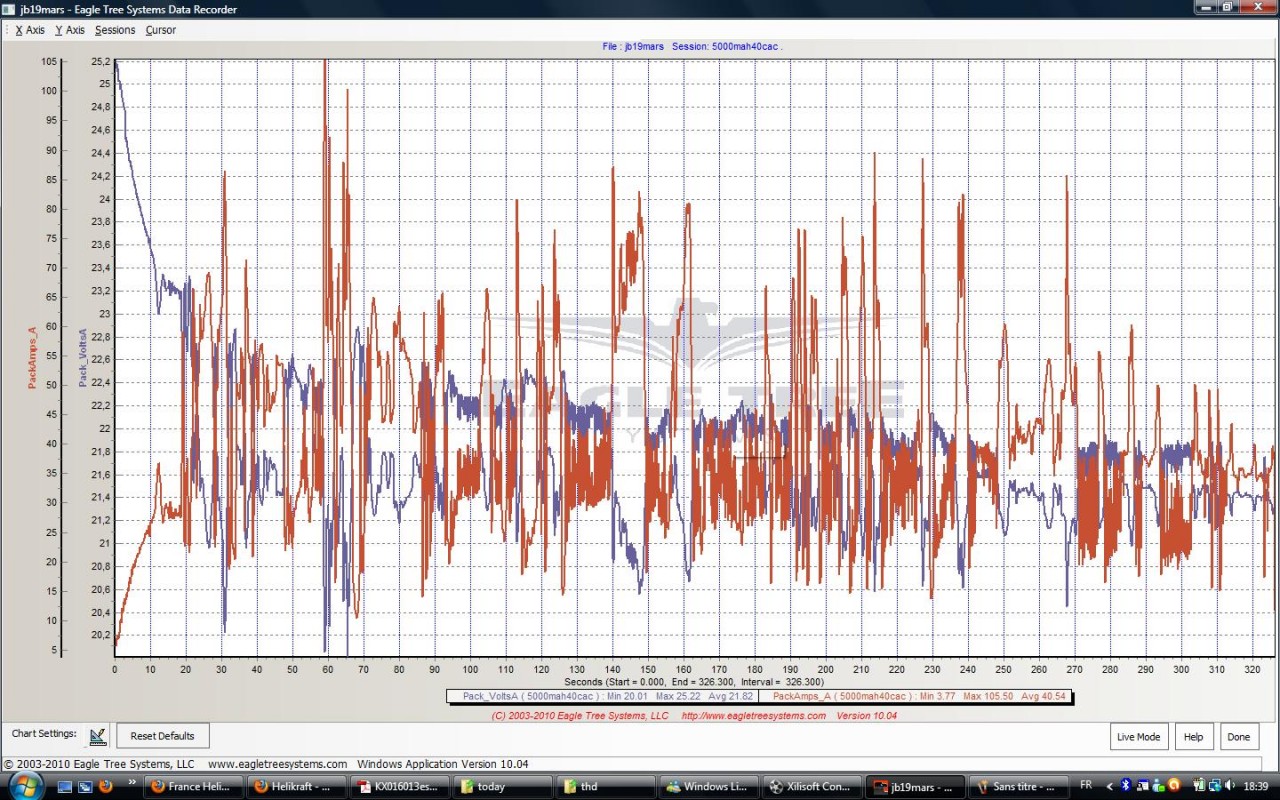Viewport: 1280px width, 800px height.
Task: Click the Done button
Action: coord(1238,737)
